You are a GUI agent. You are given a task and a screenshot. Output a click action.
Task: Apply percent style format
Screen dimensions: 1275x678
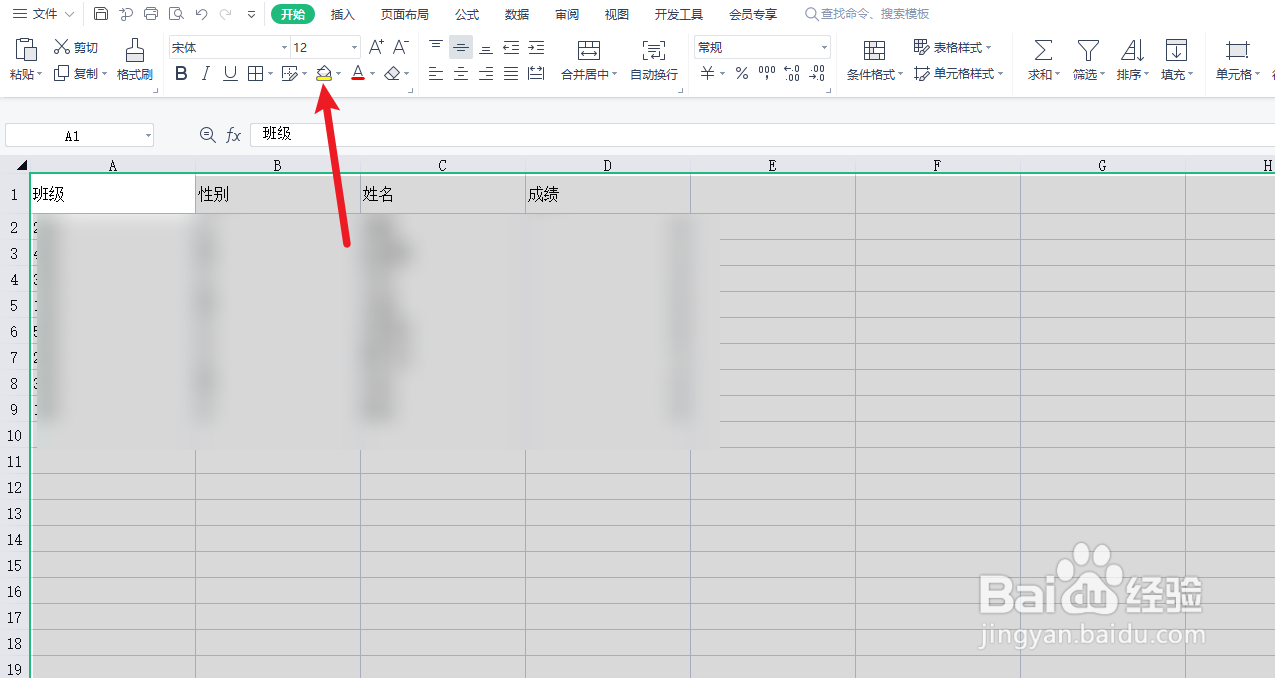[742, 73]
